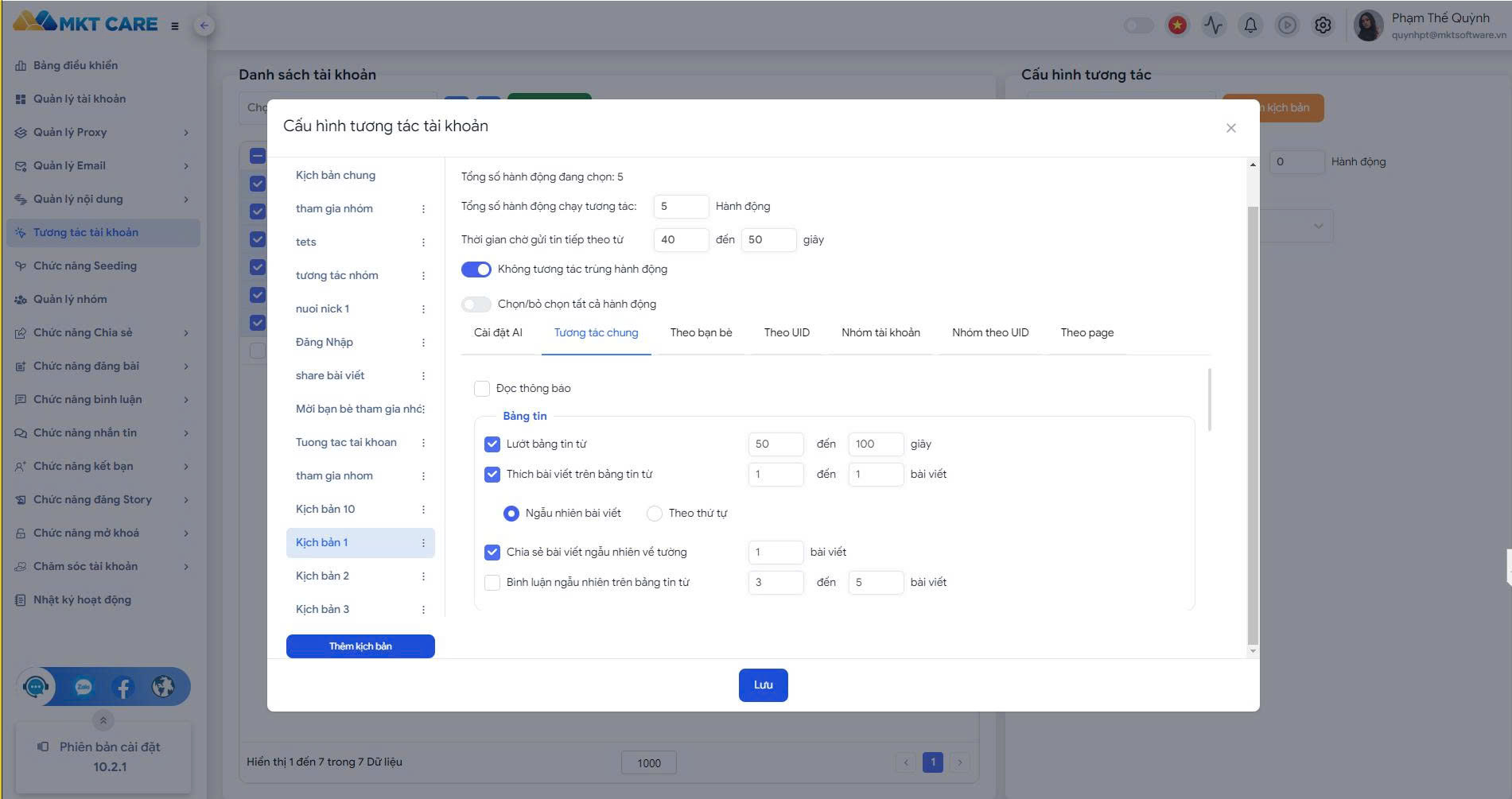Click the play video guide icon

(1287, 25)
